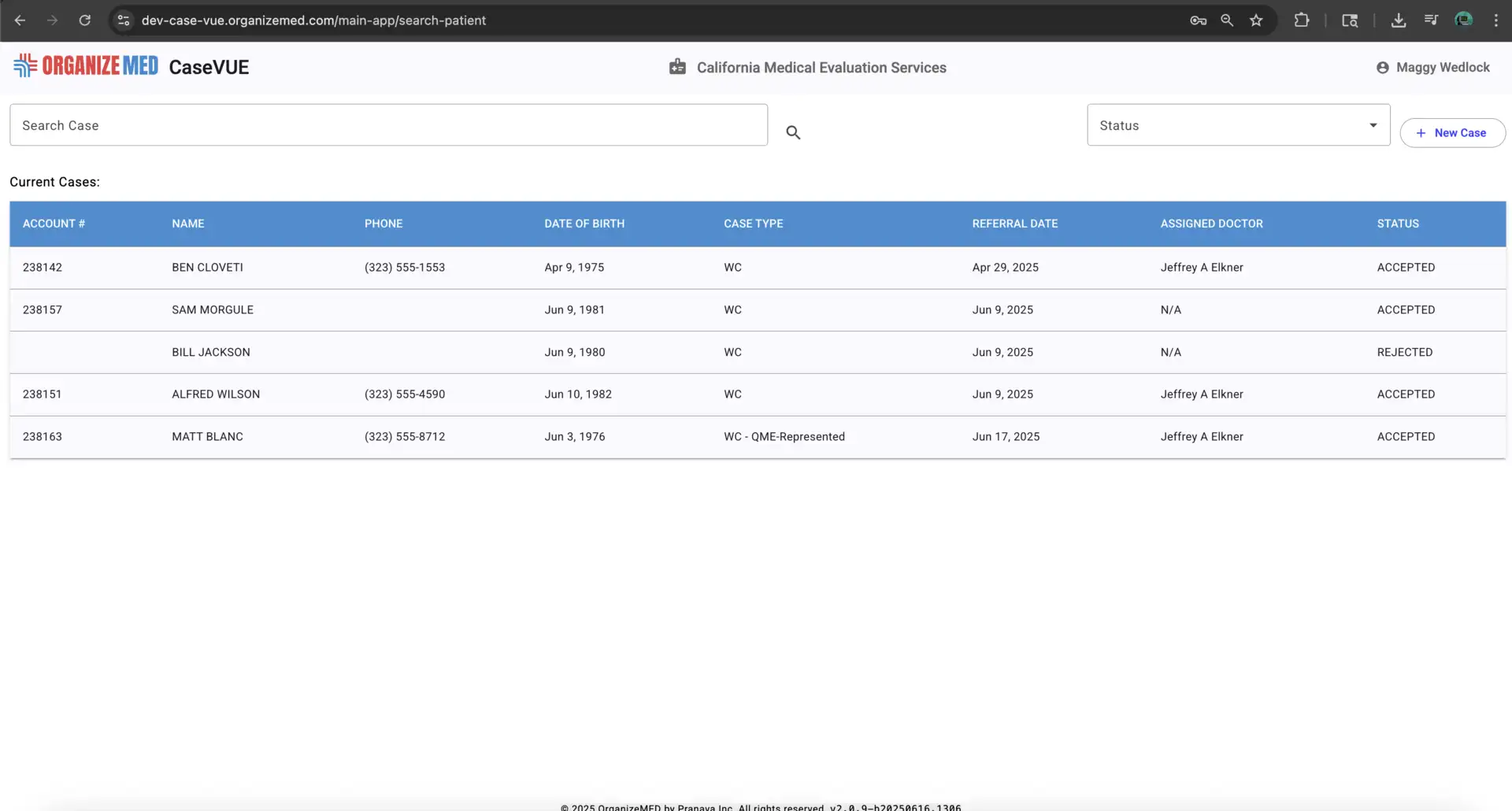Open the browser Downloads icon
1512x811 pixels.
1399,20
